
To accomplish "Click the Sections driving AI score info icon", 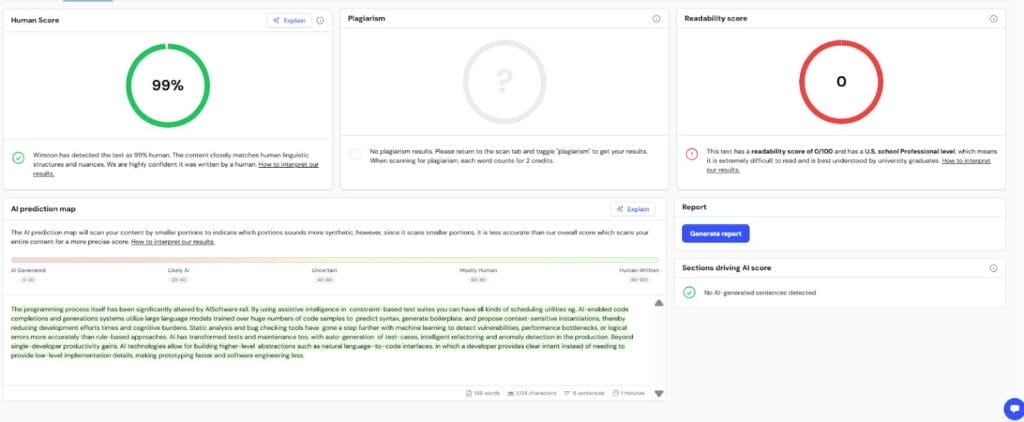I will point(992,268).
